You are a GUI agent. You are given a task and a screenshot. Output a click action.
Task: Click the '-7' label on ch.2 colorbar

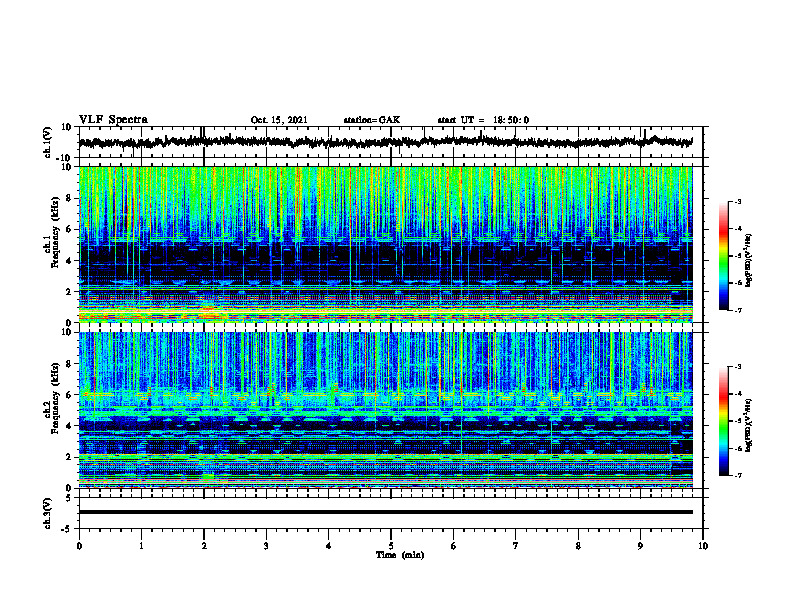pos(738,475)
